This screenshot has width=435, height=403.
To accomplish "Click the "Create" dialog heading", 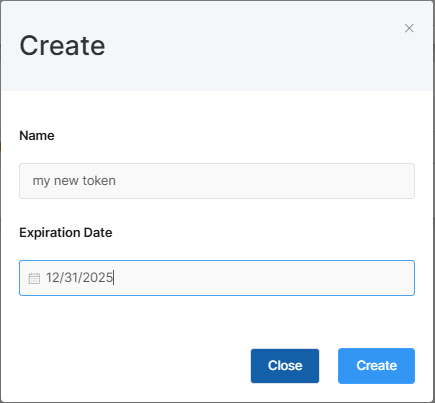I will click(x=62, y=46).
